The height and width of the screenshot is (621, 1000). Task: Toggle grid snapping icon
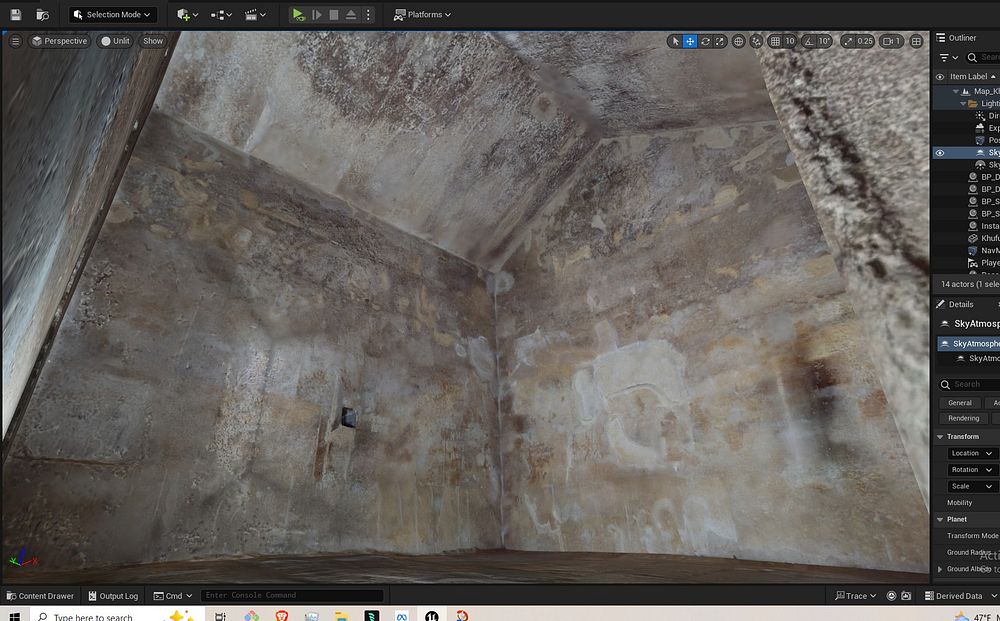point(775,41)
